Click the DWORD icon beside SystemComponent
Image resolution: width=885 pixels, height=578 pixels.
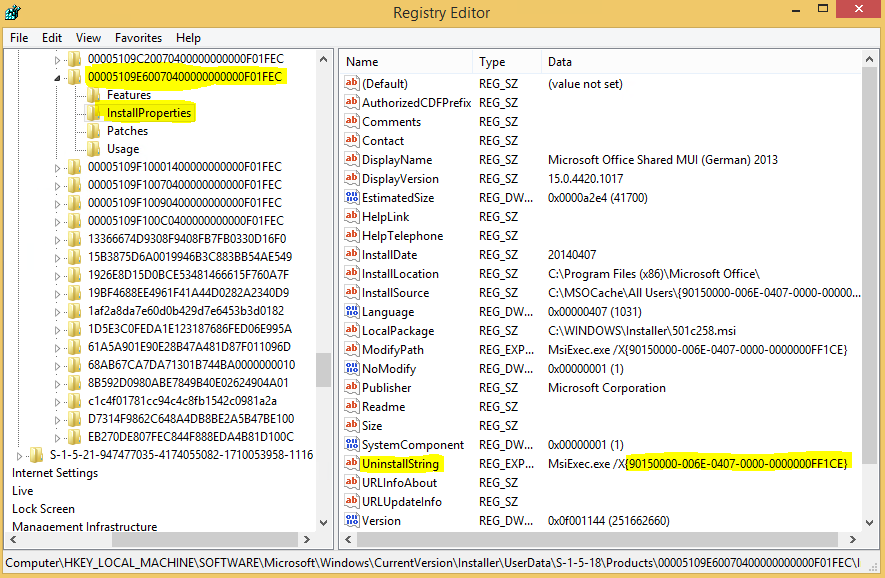coord(352,444)
